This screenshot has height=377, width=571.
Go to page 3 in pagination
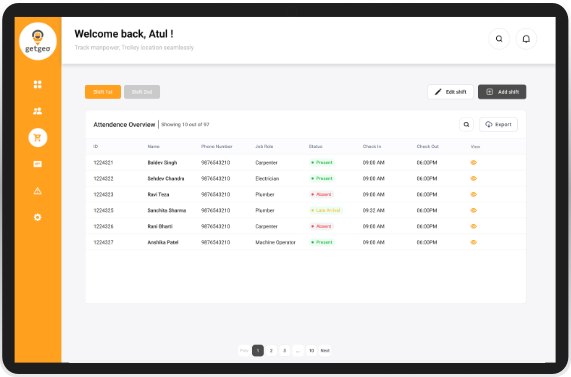click(x=285, y=350)
